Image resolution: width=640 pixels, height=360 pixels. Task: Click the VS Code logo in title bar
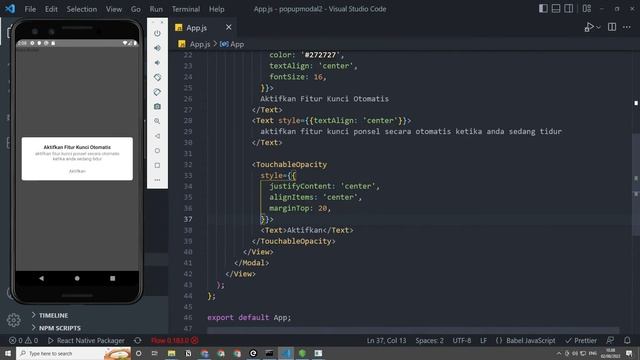coord(10,9)
